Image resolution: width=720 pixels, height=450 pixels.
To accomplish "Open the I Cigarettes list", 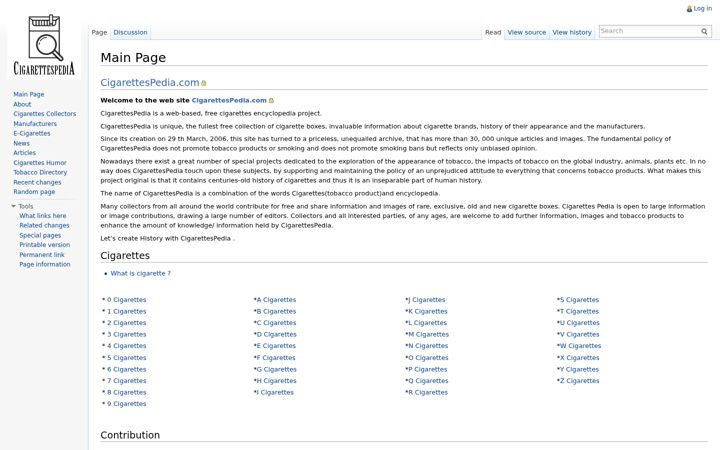I will [275, 392].
